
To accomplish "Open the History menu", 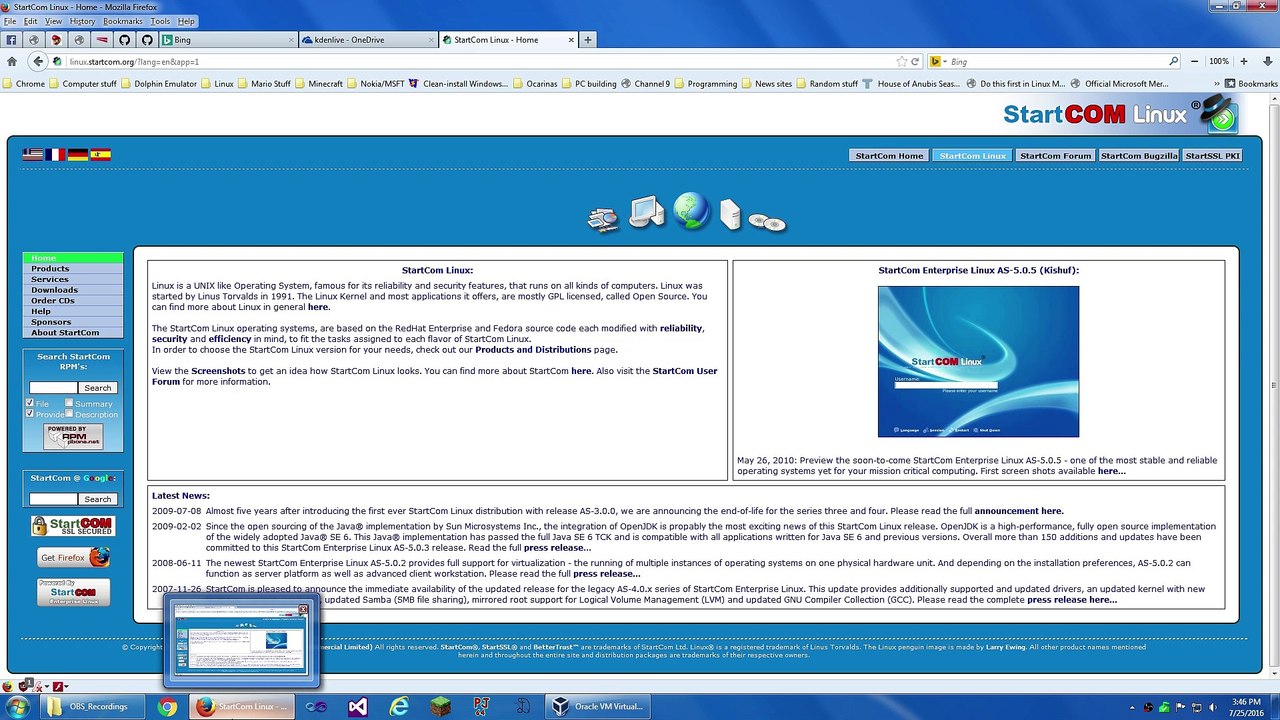I will point(83,21).
